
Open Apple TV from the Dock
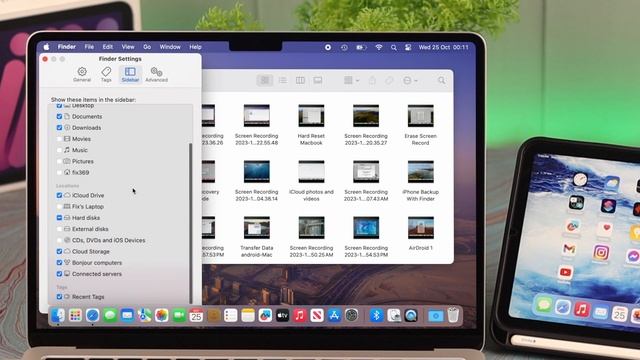tap(282, 315)
